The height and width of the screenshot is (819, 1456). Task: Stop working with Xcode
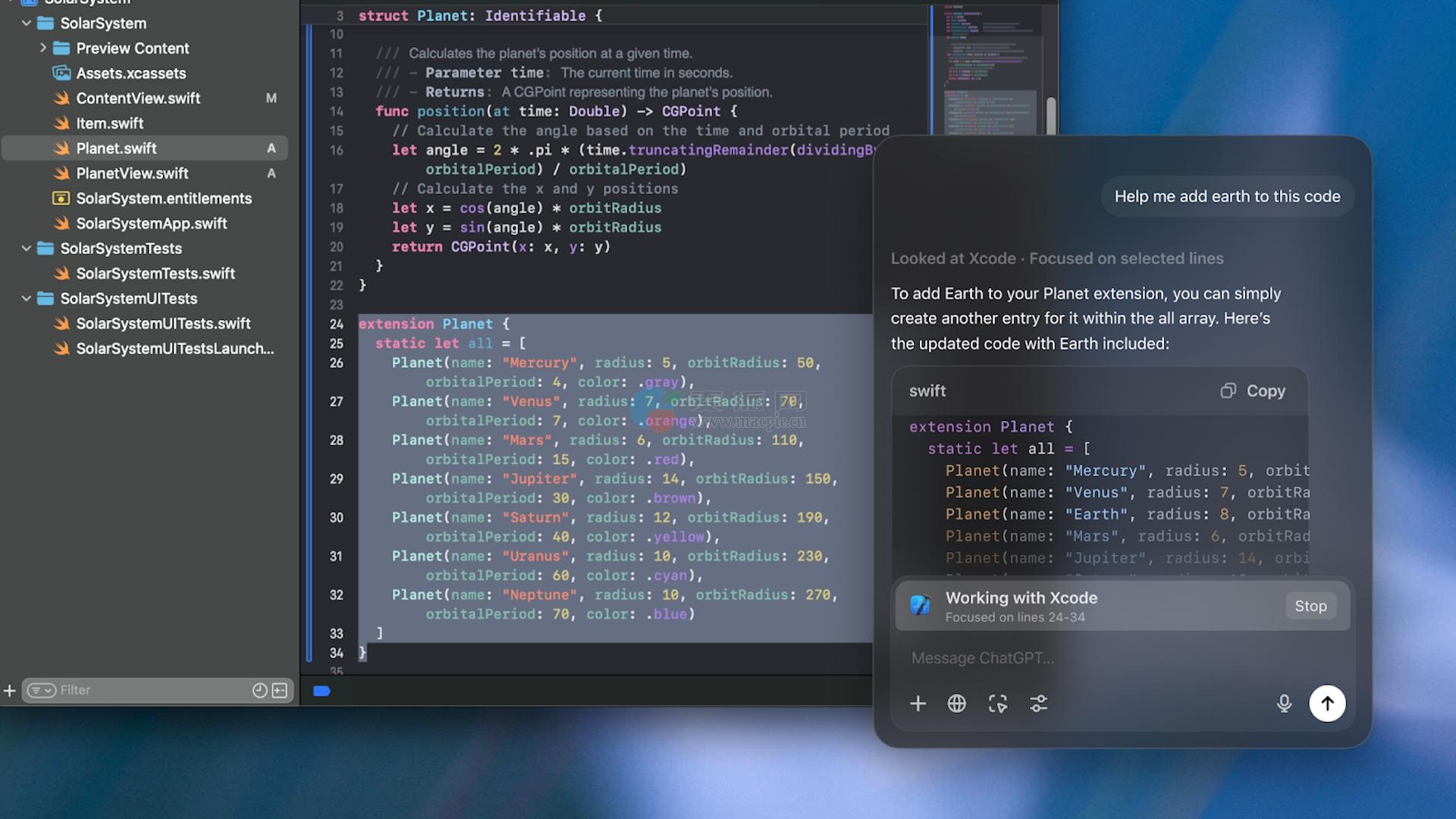pos(1310,606)
